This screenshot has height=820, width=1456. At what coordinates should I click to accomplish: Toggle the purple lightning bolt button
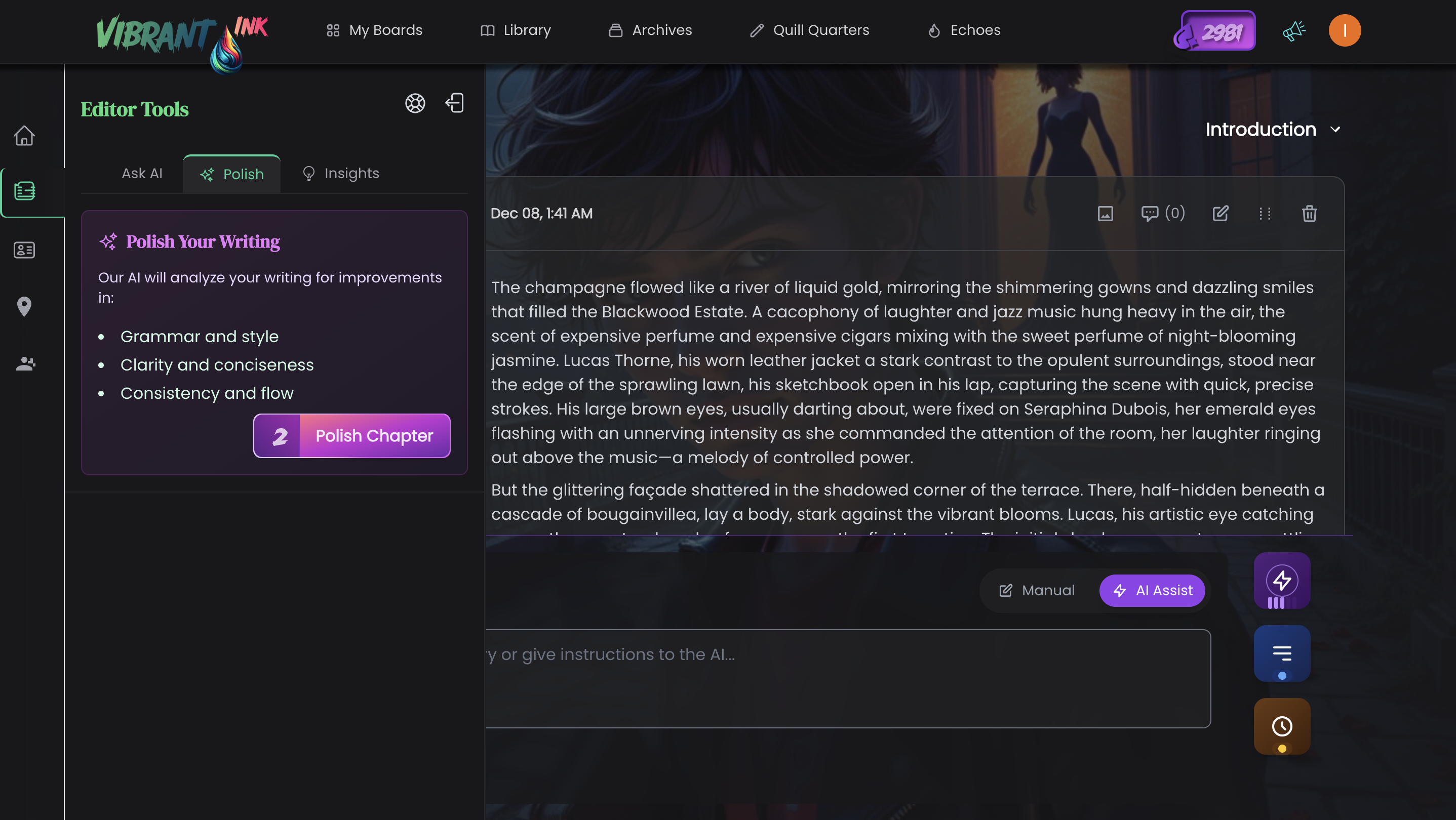(x=1281, y=580)
